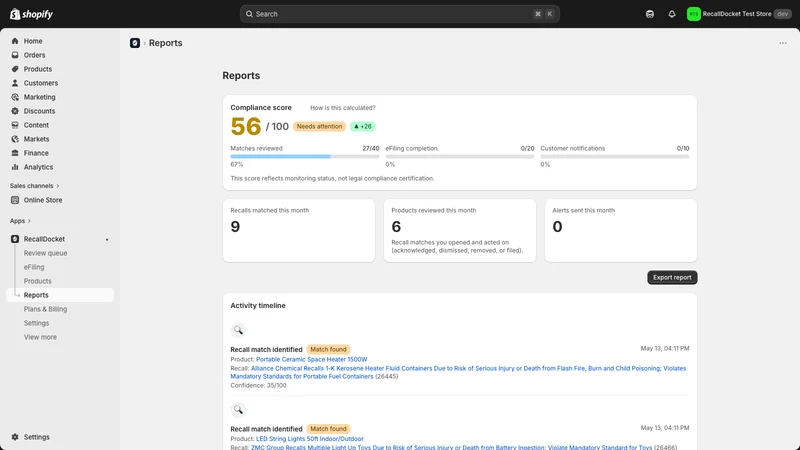Click the eFiling completion progress bar
800x450 pixels.
pyautogui.click(x=460, y=157)
